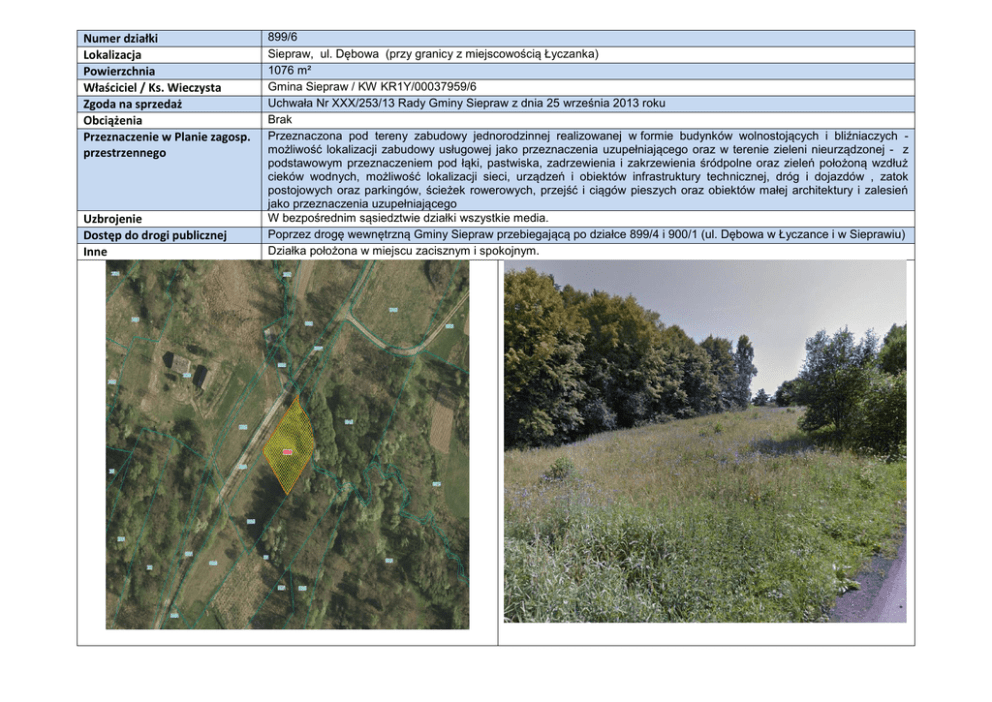Click the parcel number 899/6
This screenshot has height=702, width=992.
tap(284, 38)
